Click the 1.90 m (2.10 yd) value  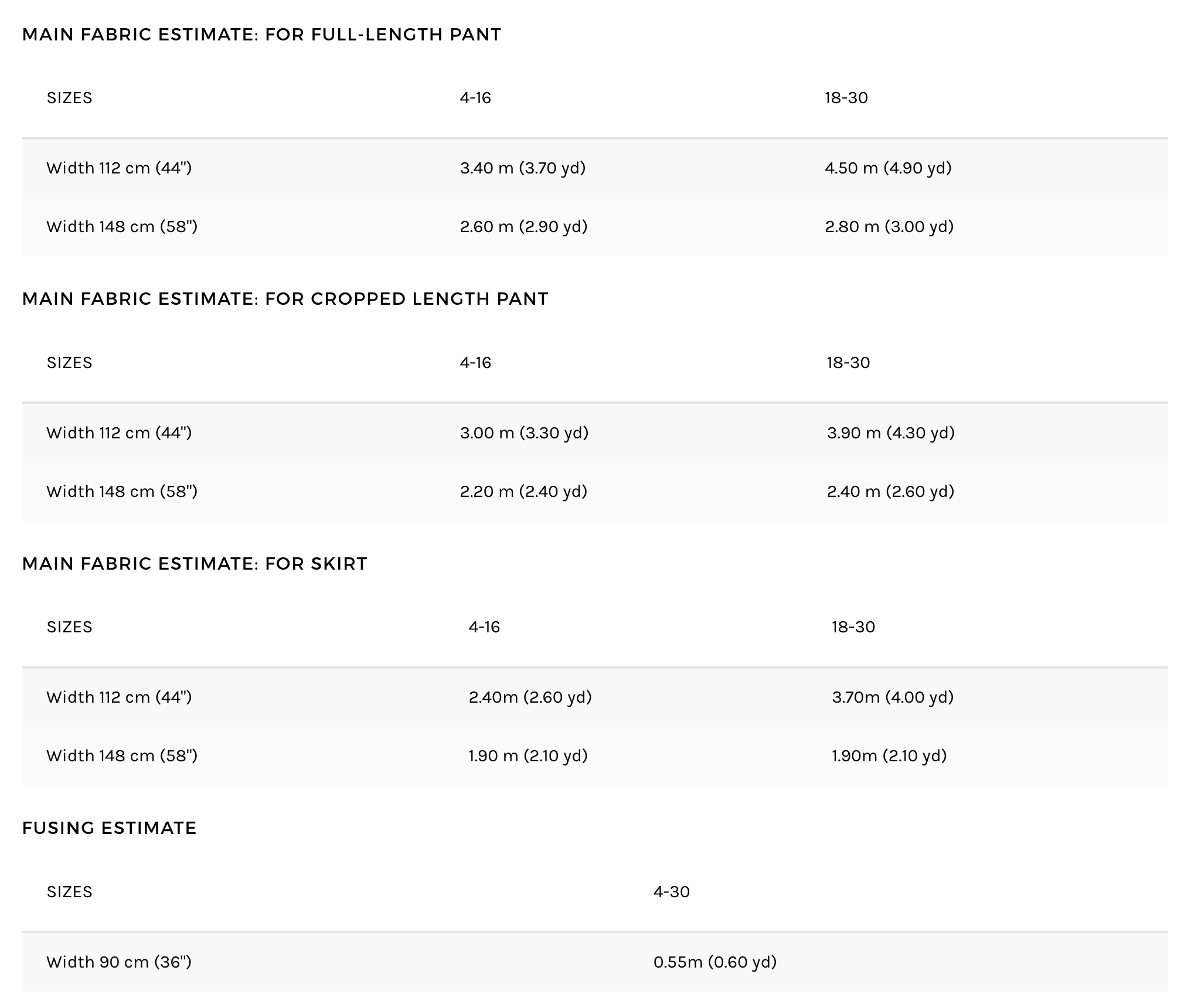(x=528, y=756)
